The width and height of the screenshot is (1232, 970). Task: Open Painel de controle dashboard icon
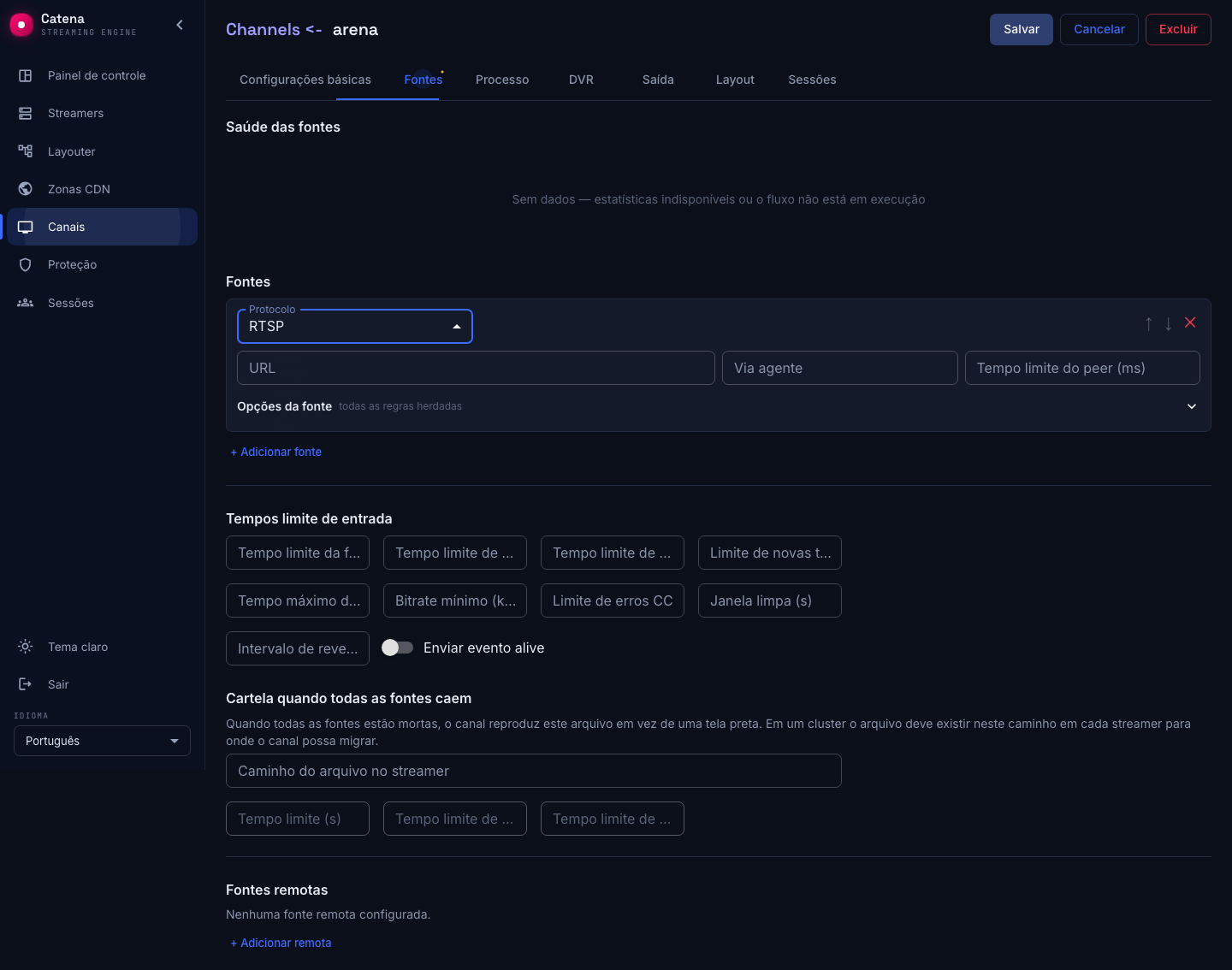pyautogui.click(x=26, y=75)
